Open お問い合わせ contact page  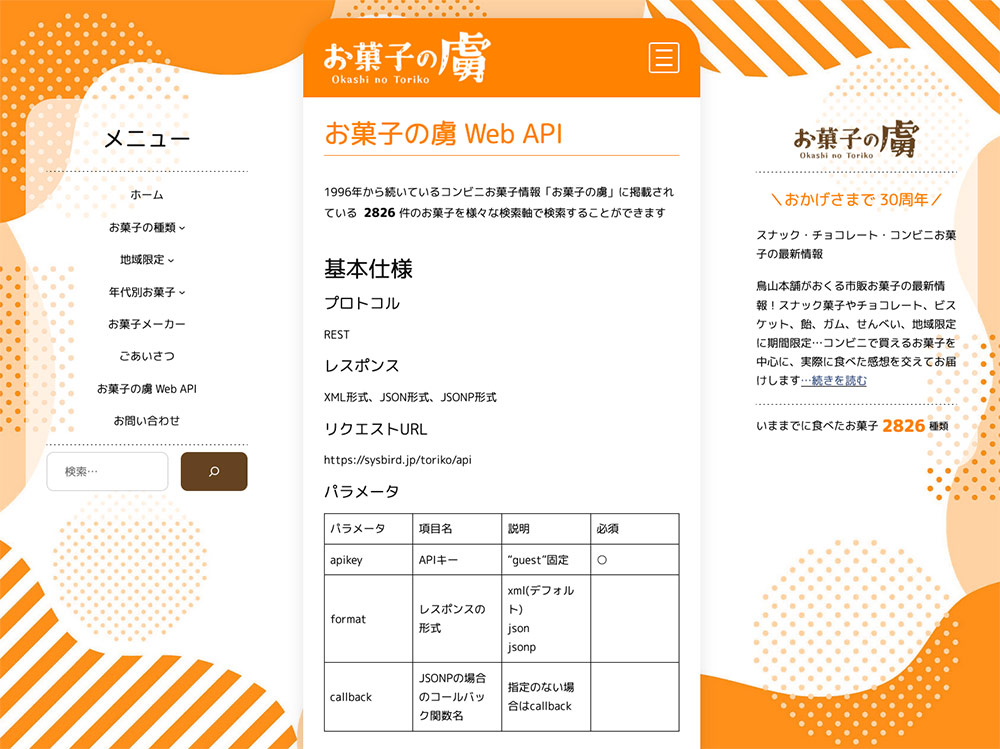click(147, 421)
